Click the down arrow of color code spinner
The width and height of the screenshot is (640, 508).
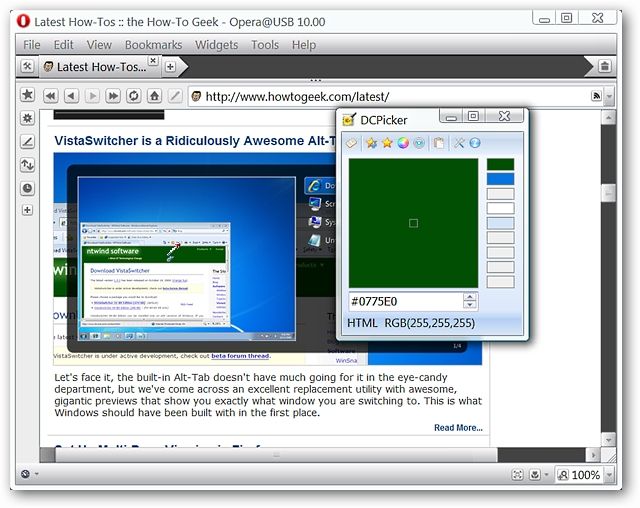point(470,305)
